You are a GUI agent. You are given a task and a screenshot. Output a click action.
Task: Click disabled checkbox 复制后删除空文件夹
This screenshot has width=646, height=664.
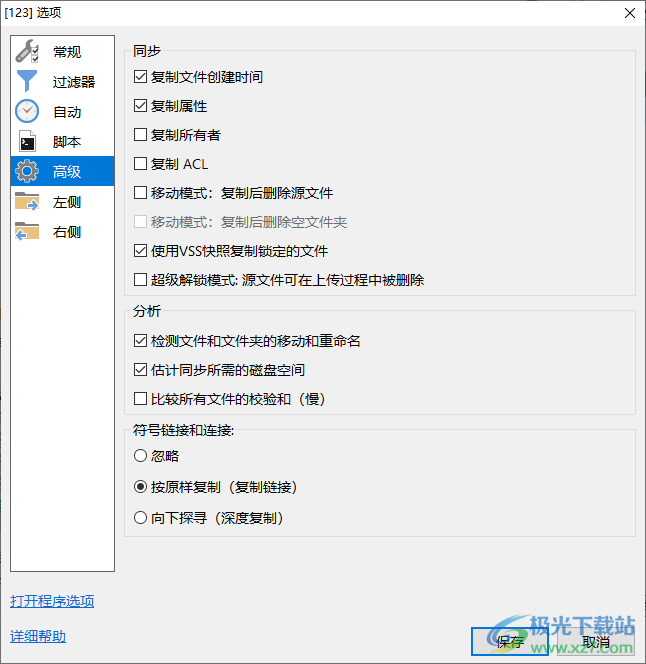140,221
